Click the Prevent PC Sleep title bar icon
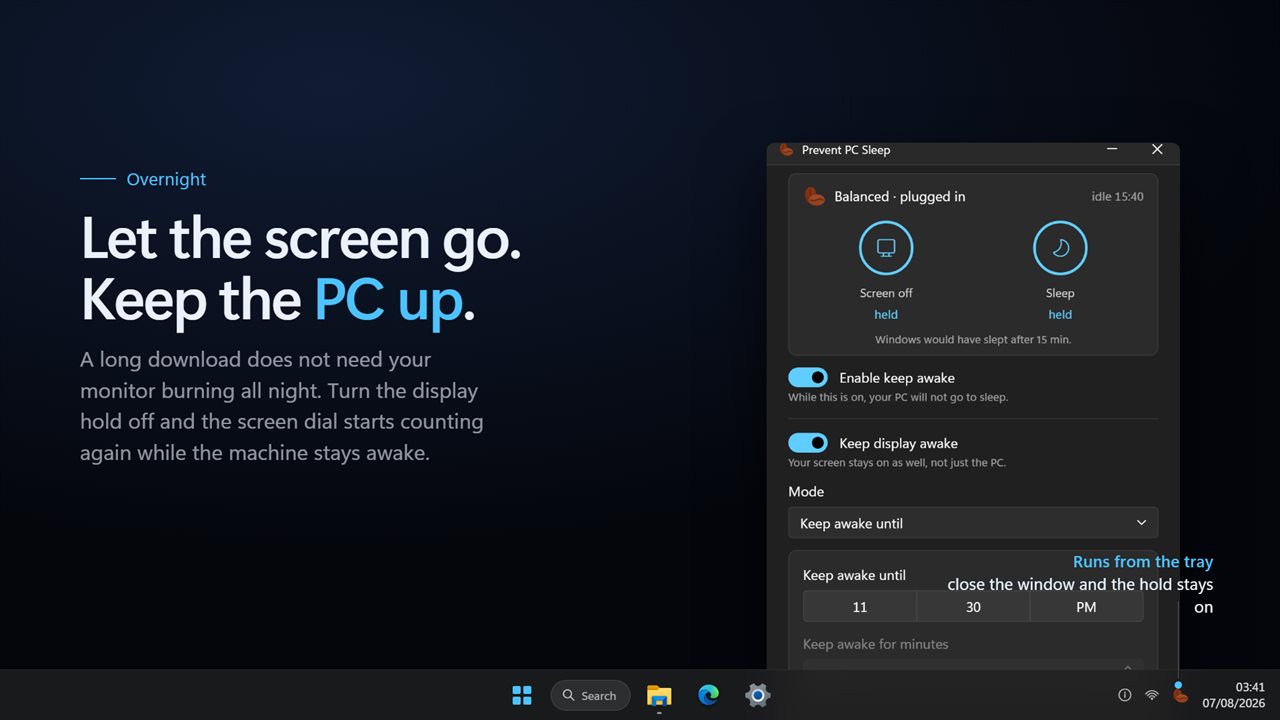 (786, 149)
